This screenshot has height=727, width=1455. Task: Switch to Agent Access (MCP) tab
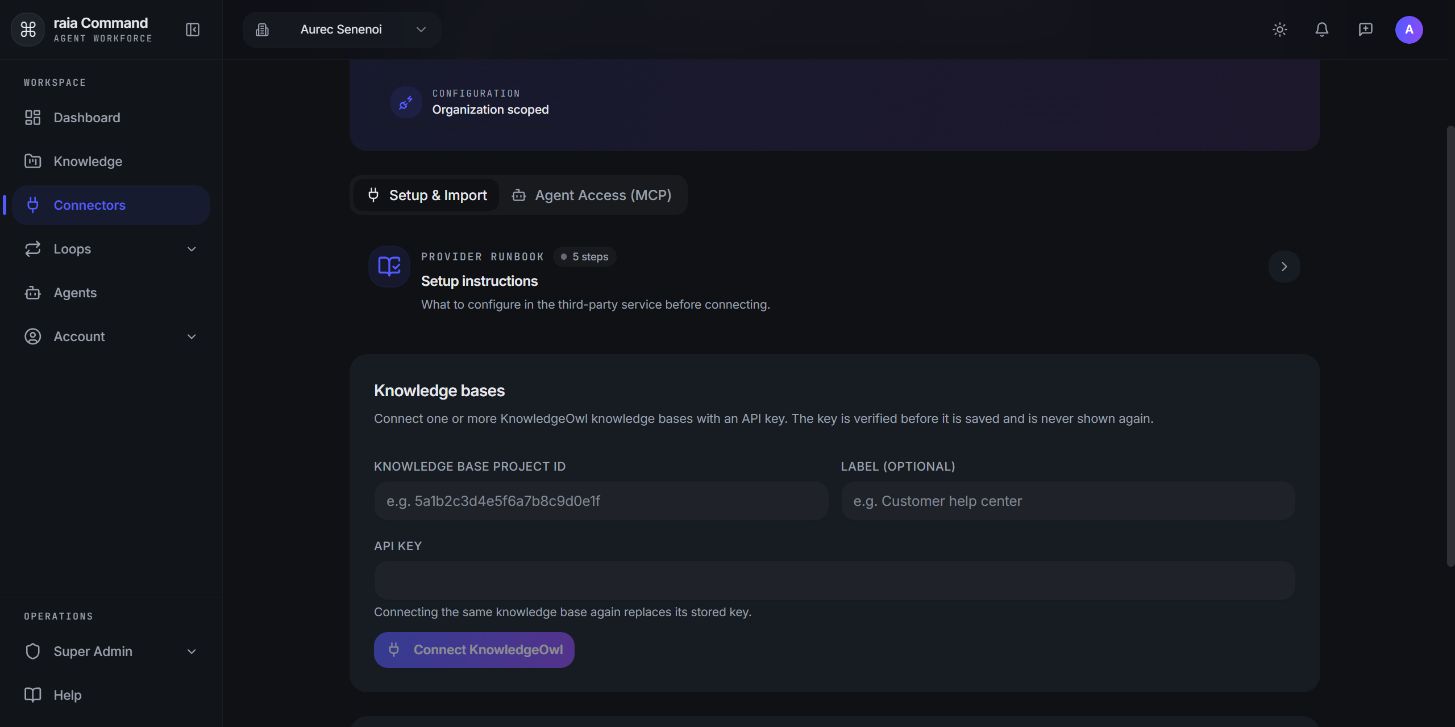point(591,195)
